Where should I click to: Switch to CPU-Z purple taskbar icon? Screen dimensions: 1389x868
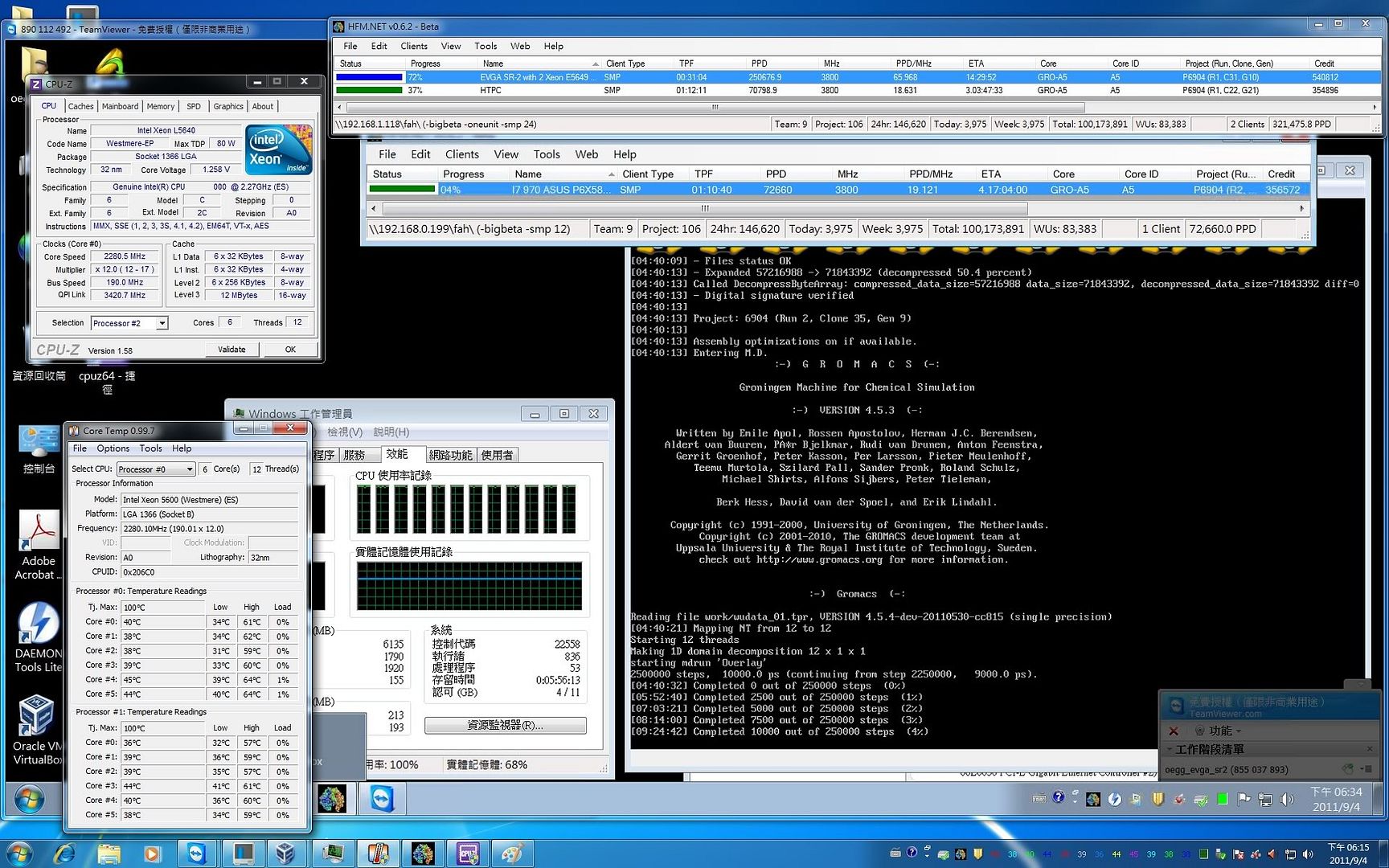(x=468, y=853)
